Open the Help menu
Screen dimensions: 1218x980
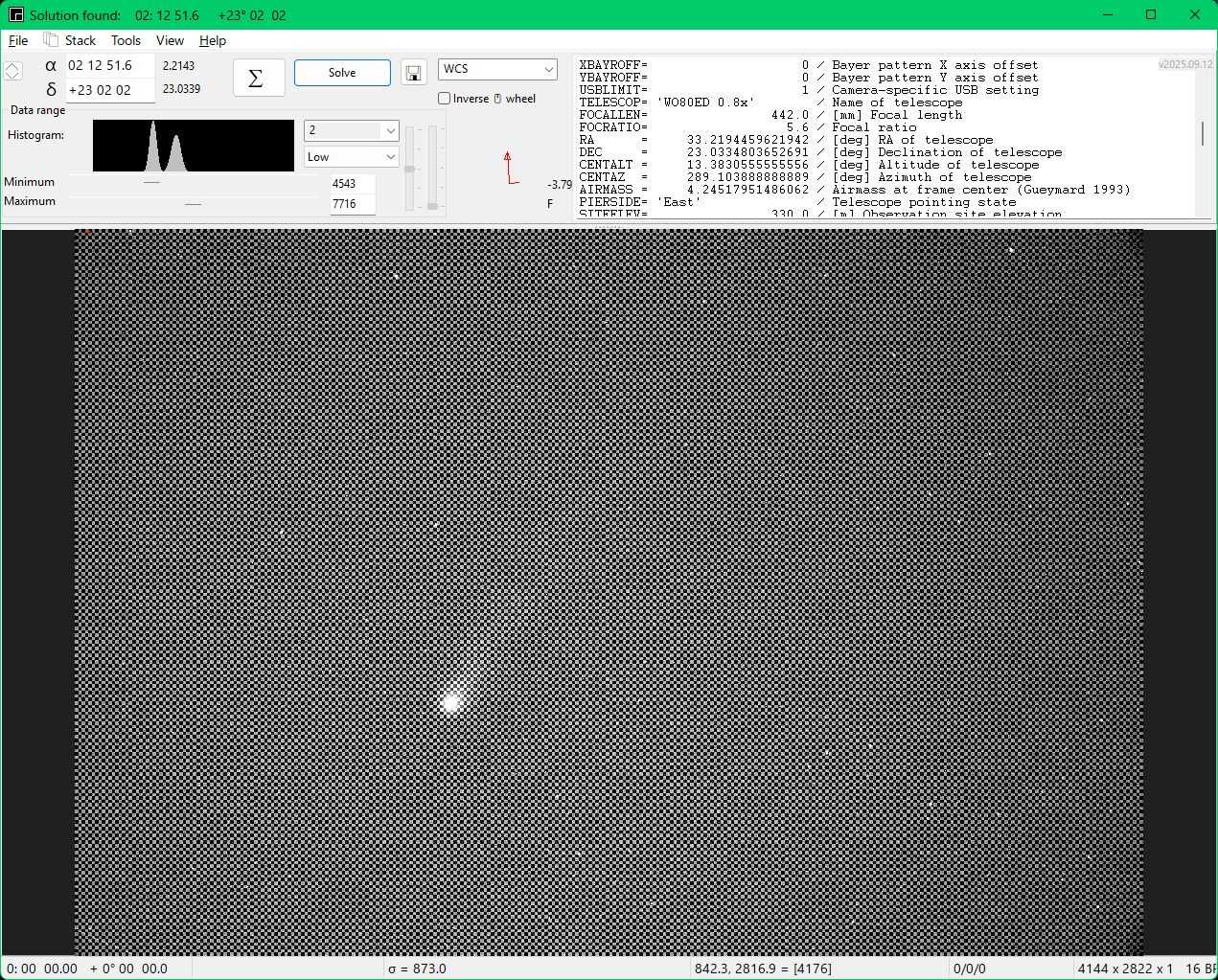tap(213, 40)
